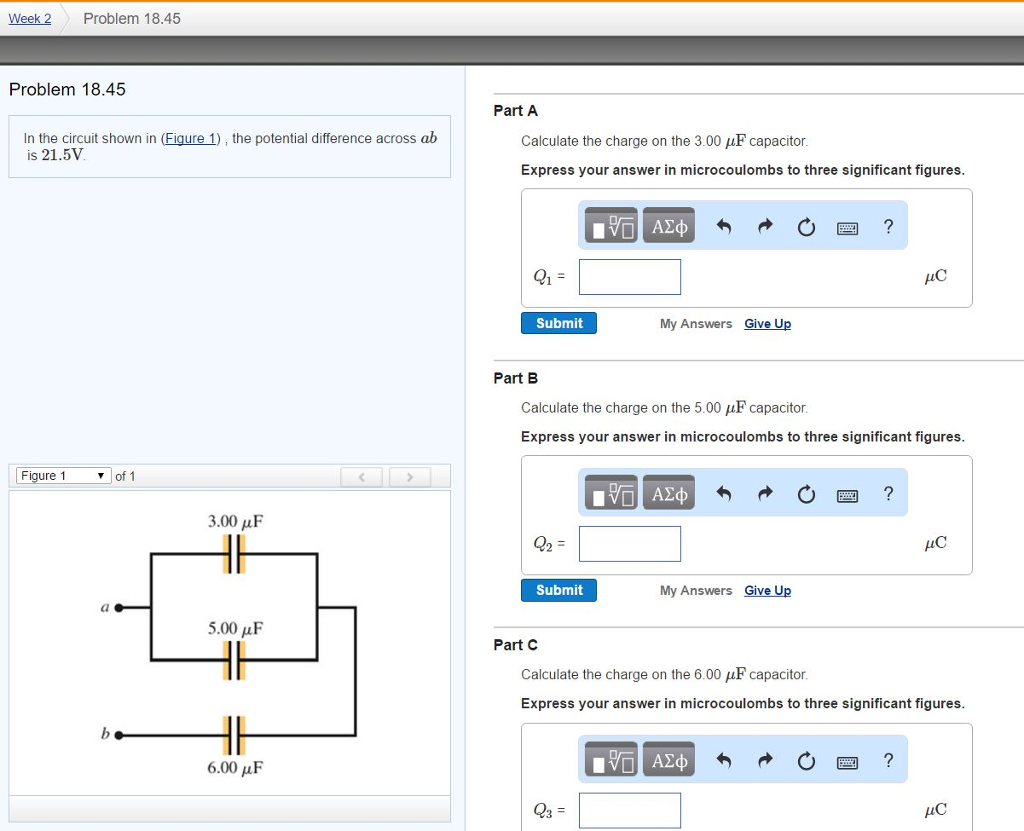The width and height of the screenshot is (1024, 831).
Task: Give Up on Part B
Action: click(767, 590)
